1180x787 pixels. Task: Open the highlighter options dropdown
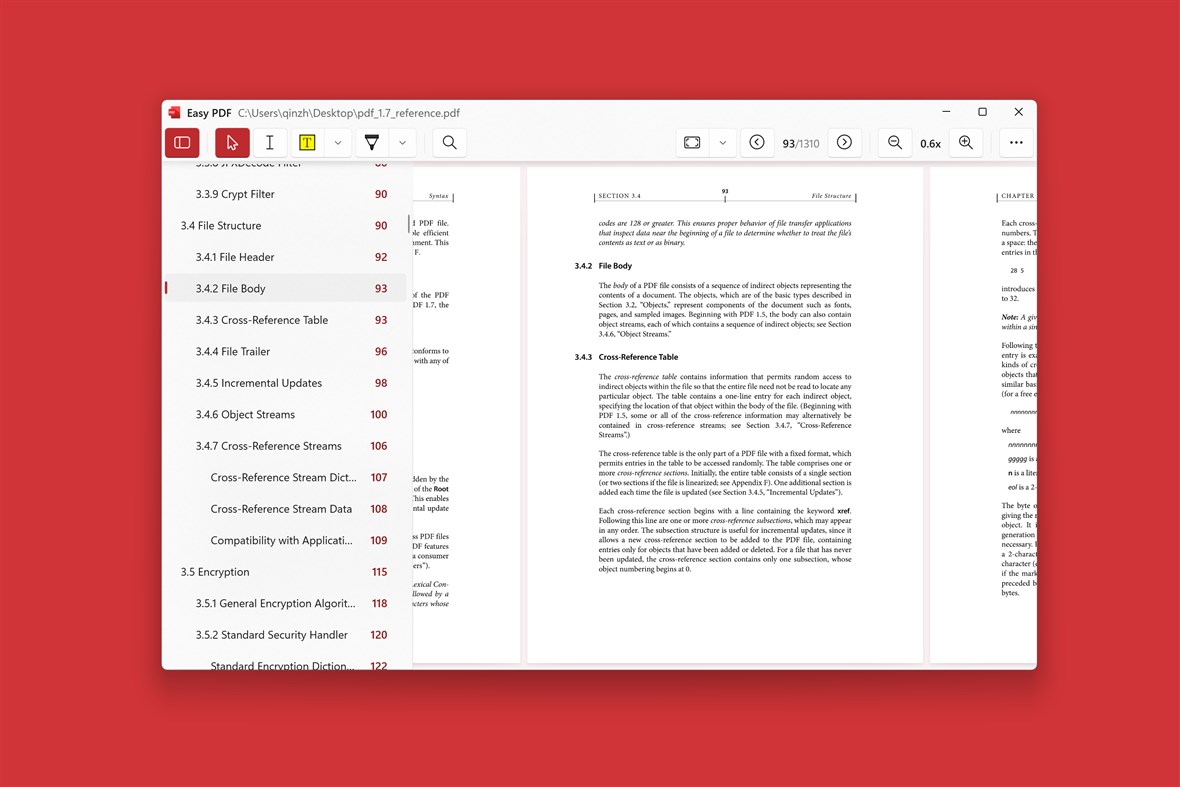337,142
